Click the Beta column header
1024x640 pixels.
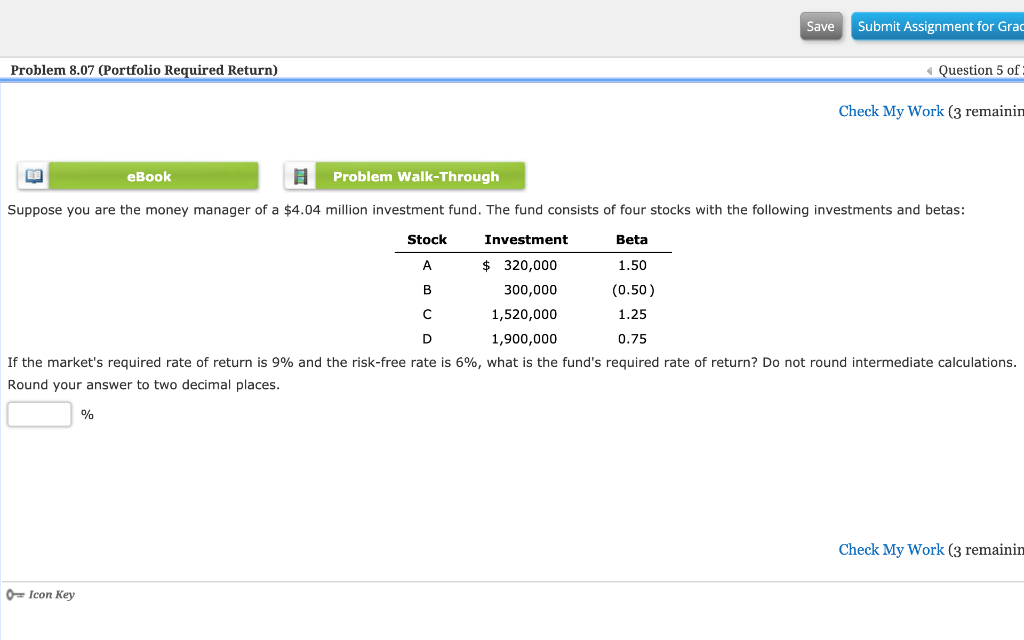pos(632,240)
